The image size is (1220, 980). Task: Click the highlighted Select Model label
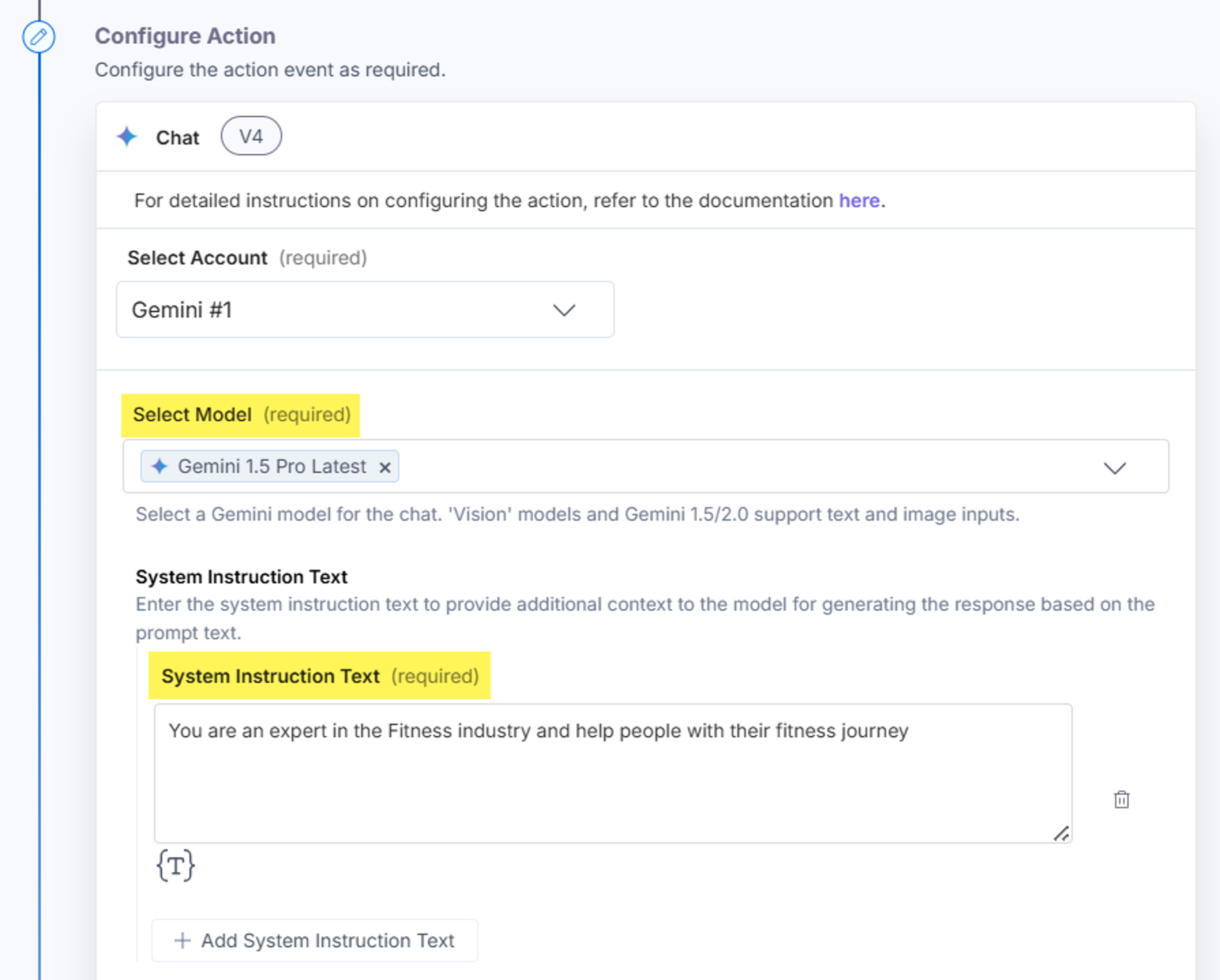(x=241, y=415)
